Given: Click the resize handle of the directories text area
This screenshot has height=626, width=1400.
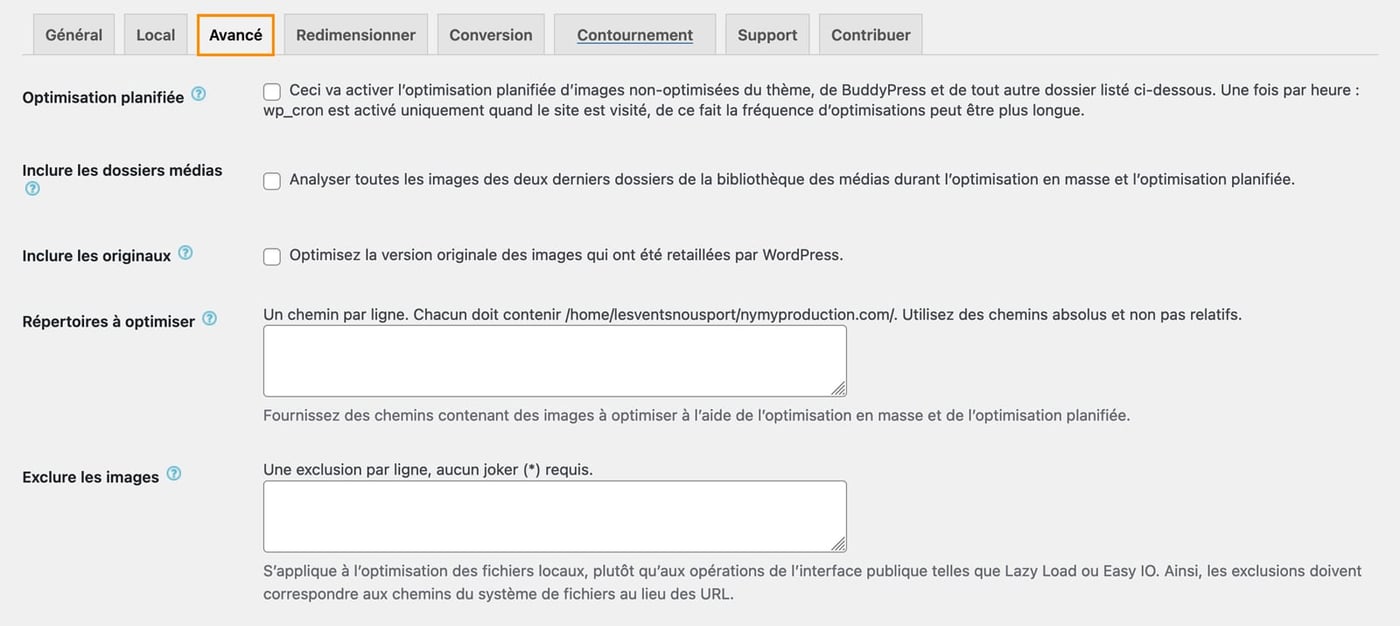Looking at the screenshot, I should (839, 388).
